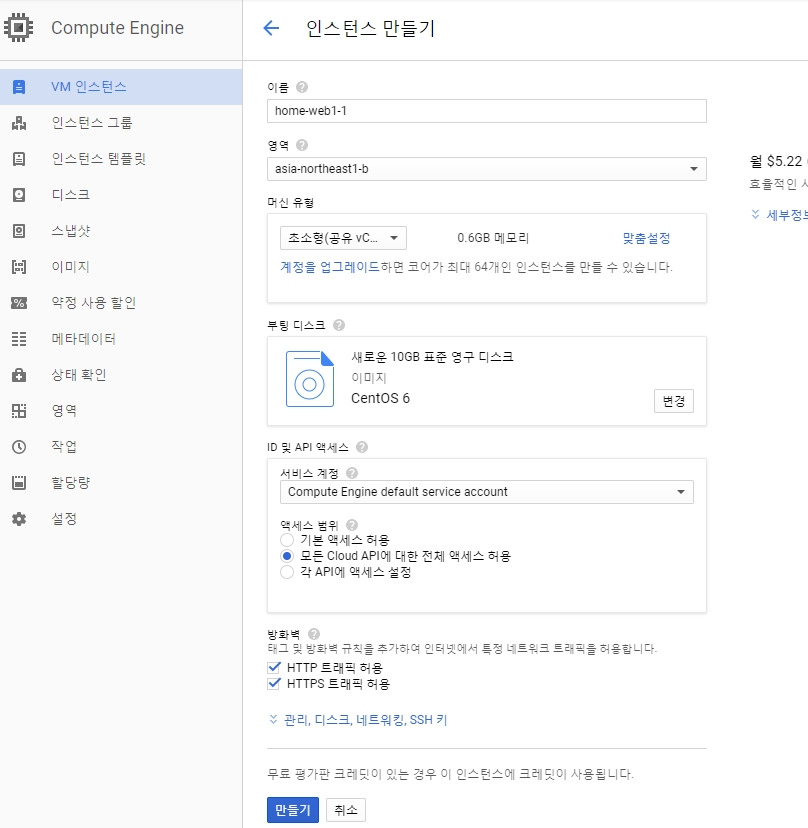
Task: Click the 설정 gear icon
Action: (19, 519)
